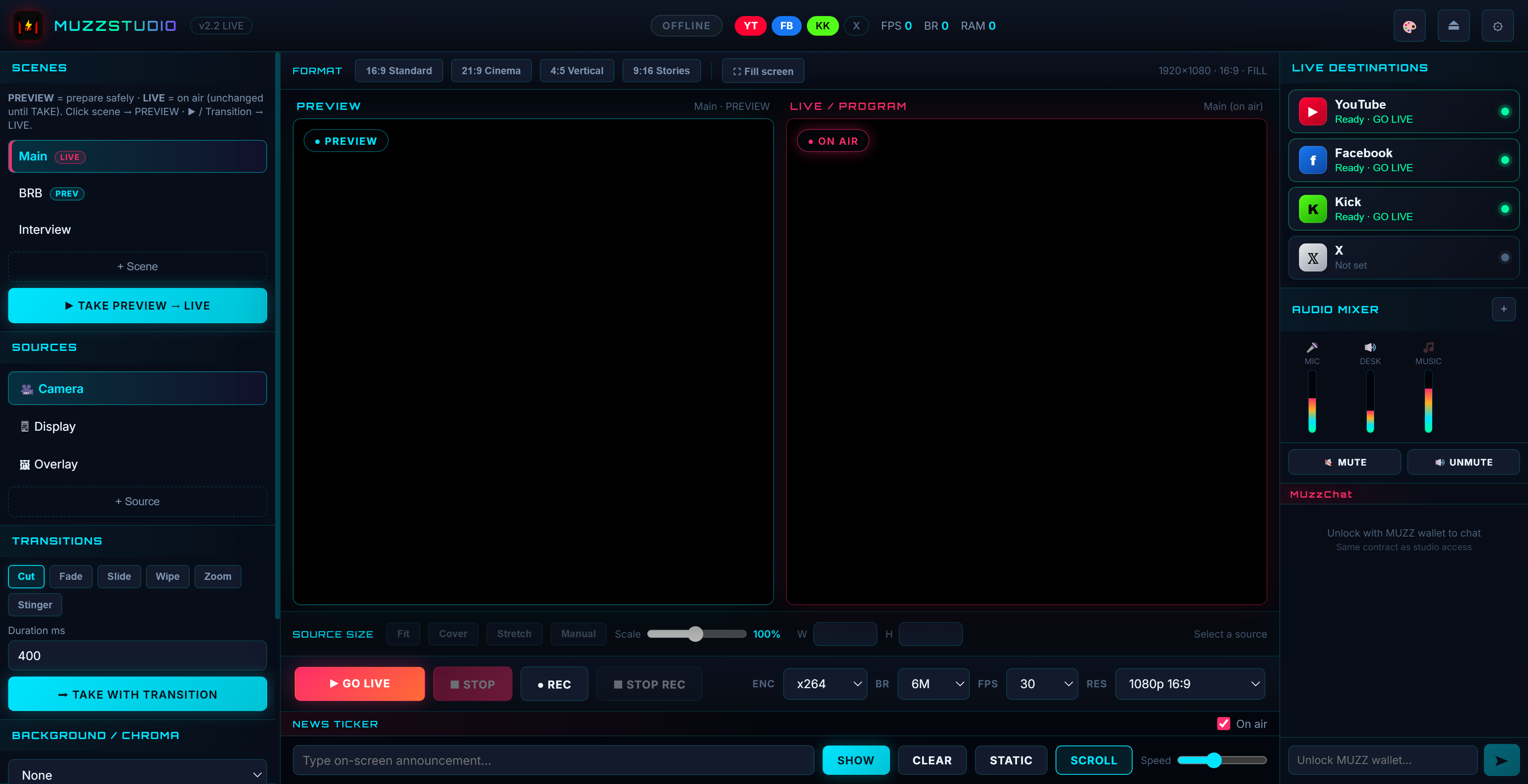Click the MUTE button
This screenshot has width=1528, height=784.
coord(1344,462)
